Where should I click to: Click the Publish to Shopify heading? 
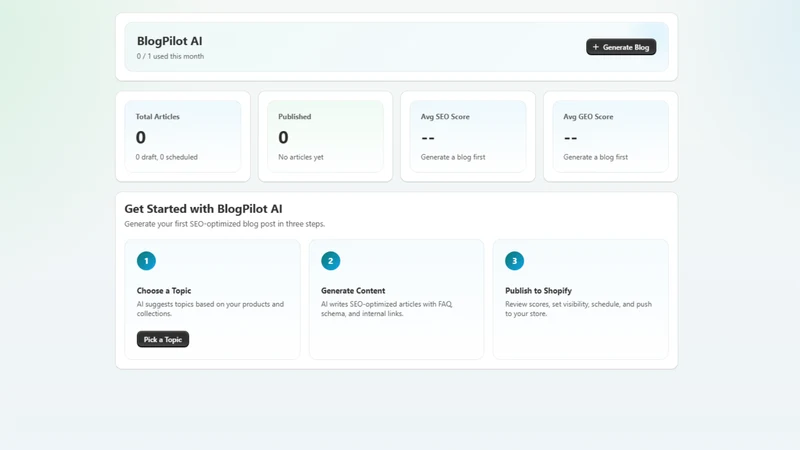click(538, 291)
